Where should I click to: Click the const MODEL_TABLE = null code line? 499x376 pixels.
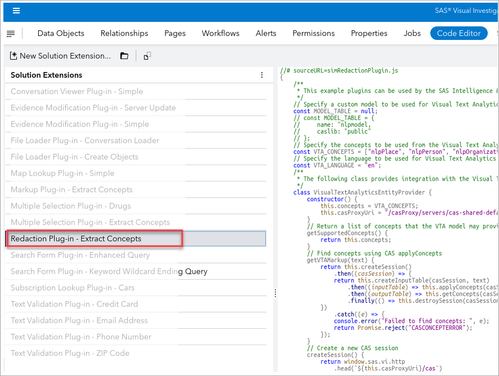pyautogui.click(x=335, y=111)
